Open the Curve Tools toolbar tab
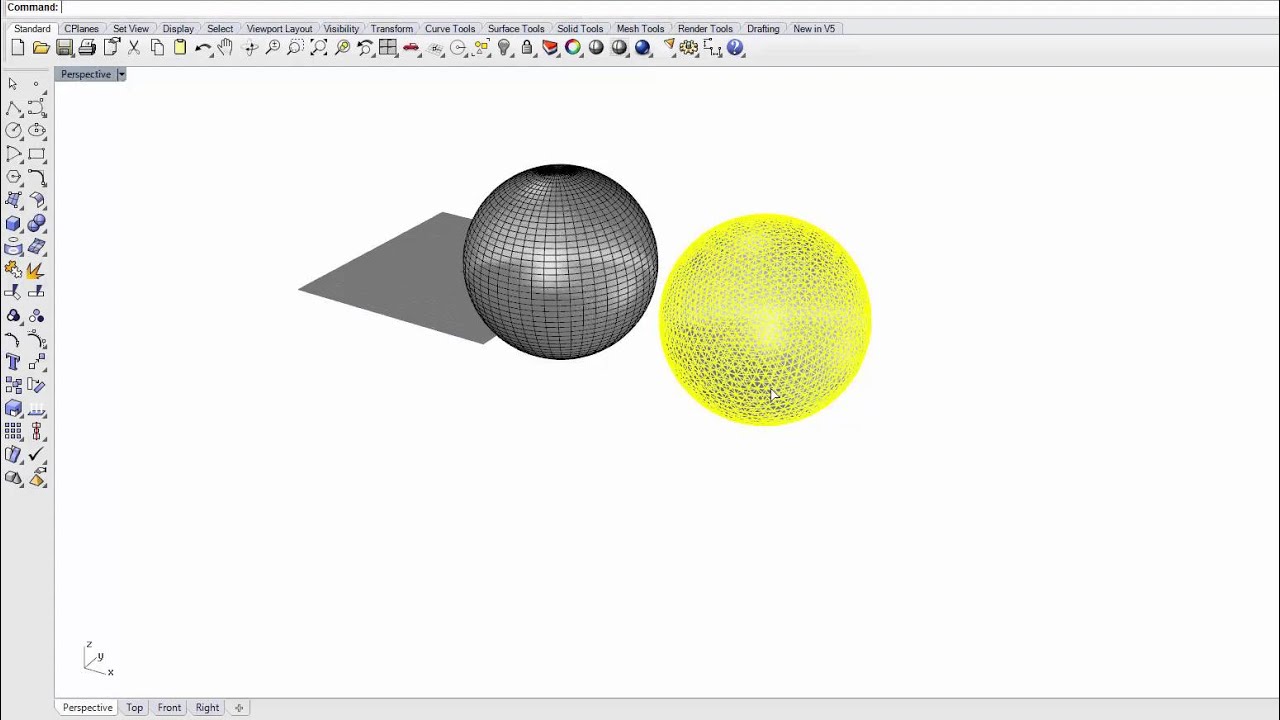Image resolution: width=1280 pixels, height=720 pixels. (450, 29)
